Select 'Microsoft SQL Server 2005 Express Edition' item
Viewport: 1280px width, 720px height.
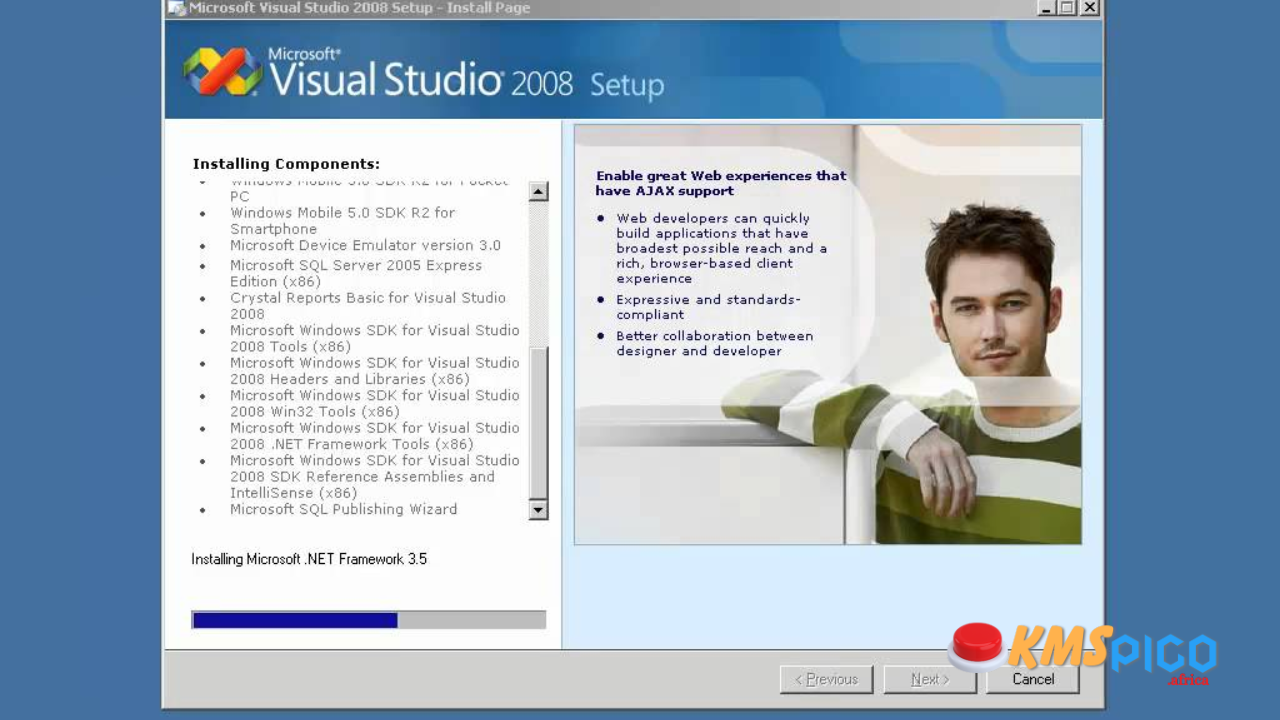pyautogui.click(x=356, y=273)
